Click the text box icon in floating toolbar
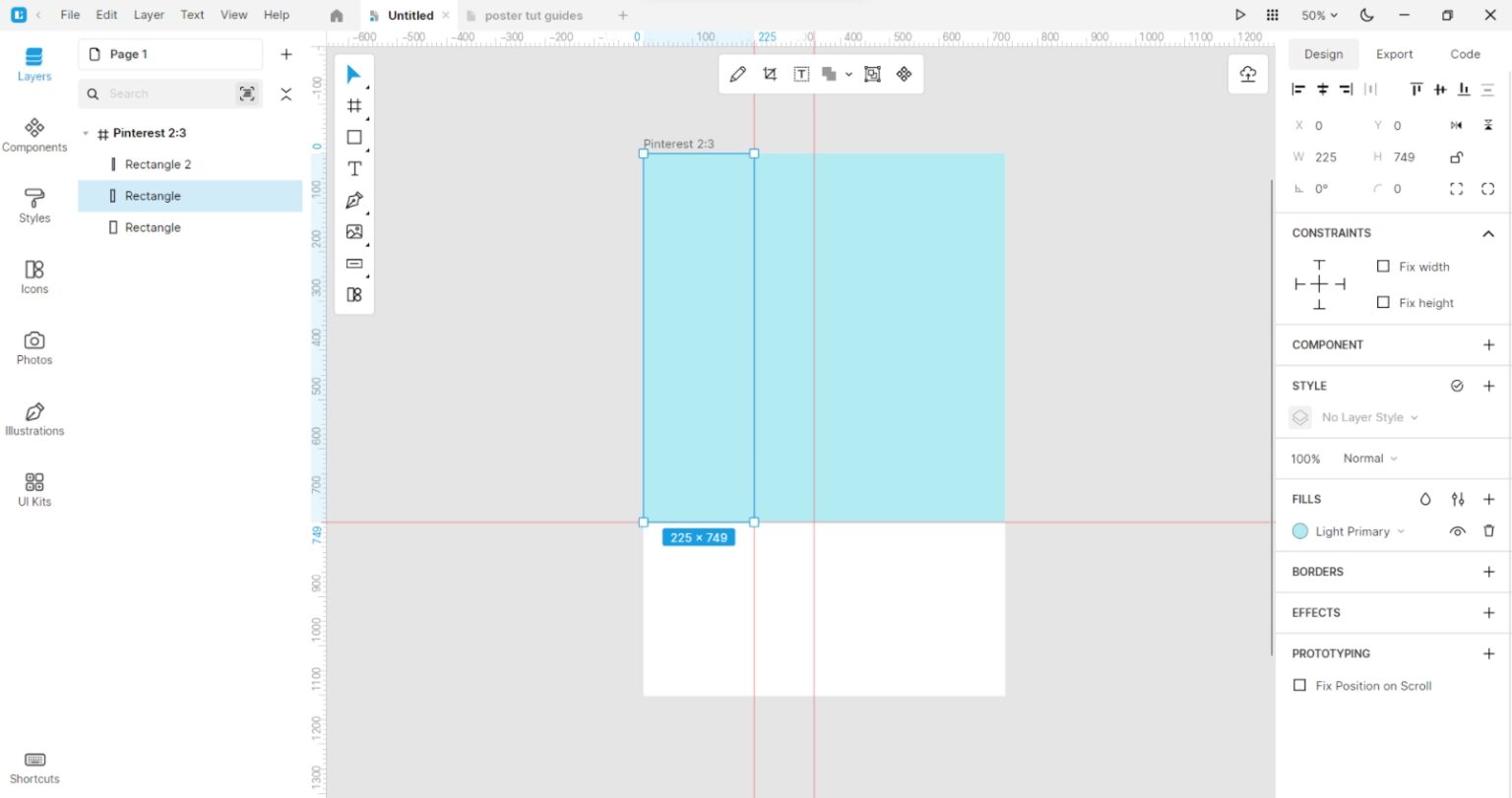 click(801, 74)
